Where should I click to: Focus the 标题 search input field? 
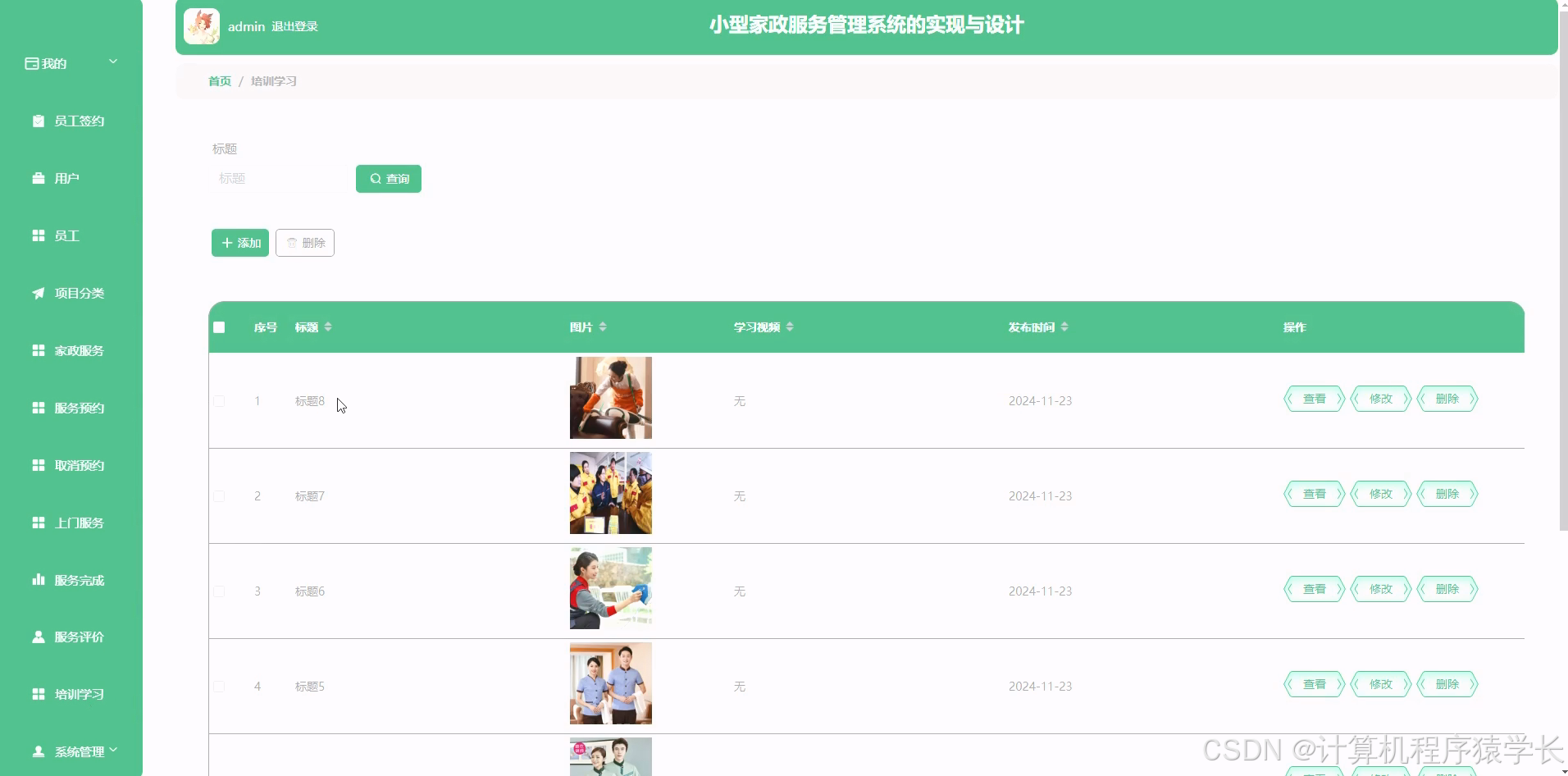click(x=279, y=178)
